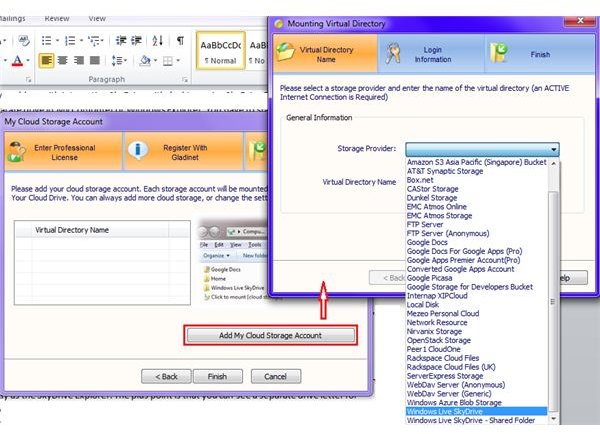Select Local Disk storage provider
This screenshot has width=600, height=434.
pos(476,305)
